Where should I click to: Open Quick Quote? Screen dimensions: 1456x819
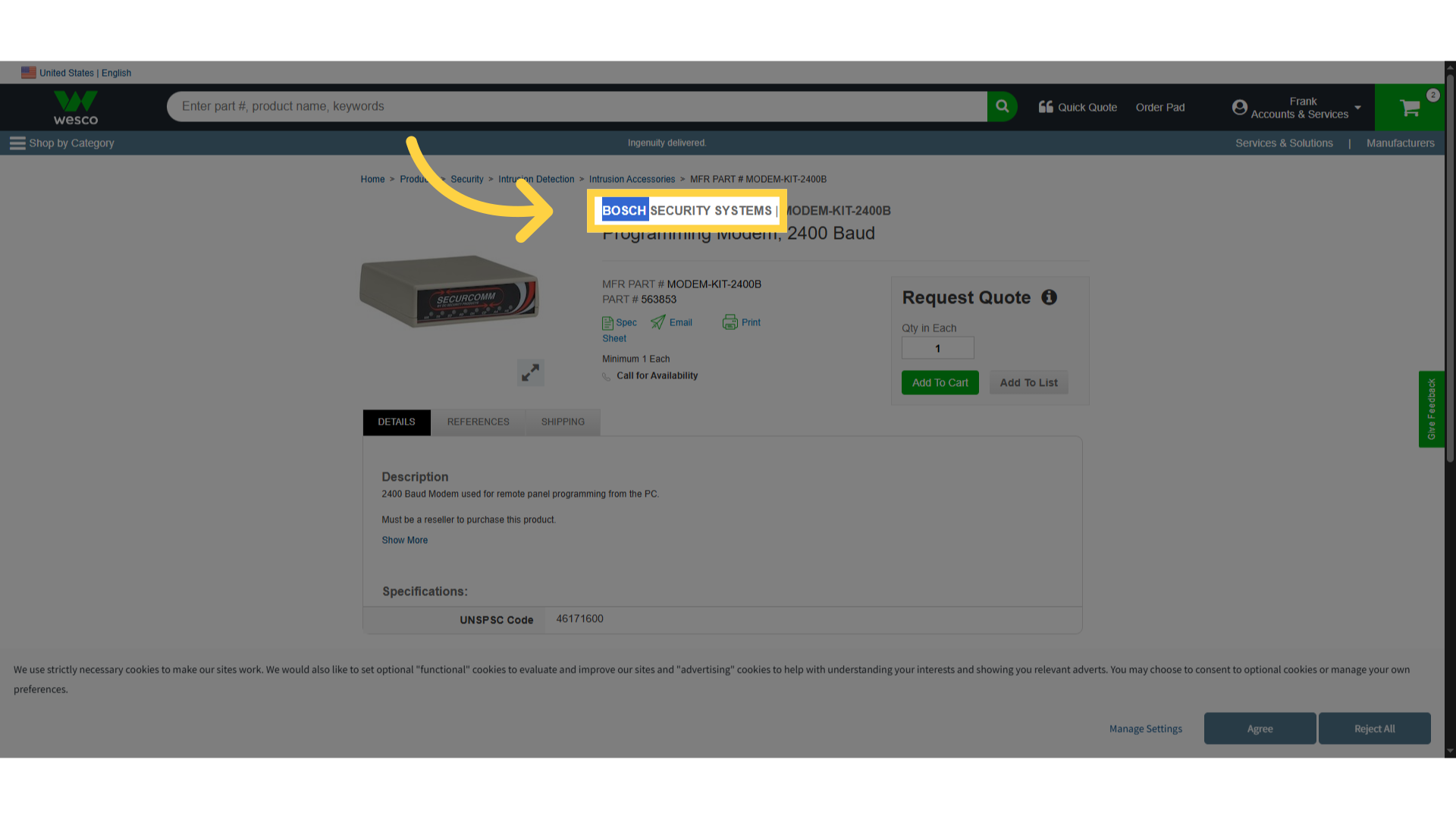coord(1078,108)
